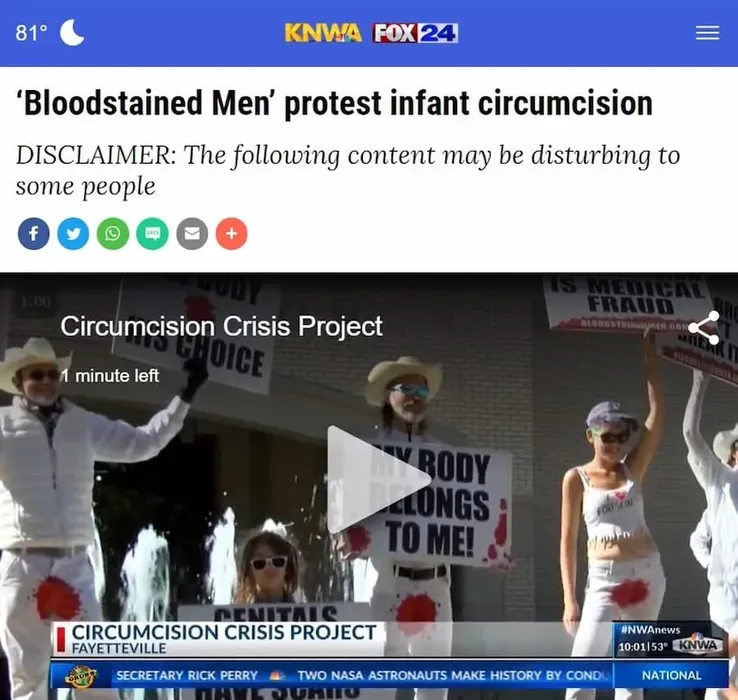Click the video title Circumcision Crisis Project
The image size is (738, 700).
point(221,326)
